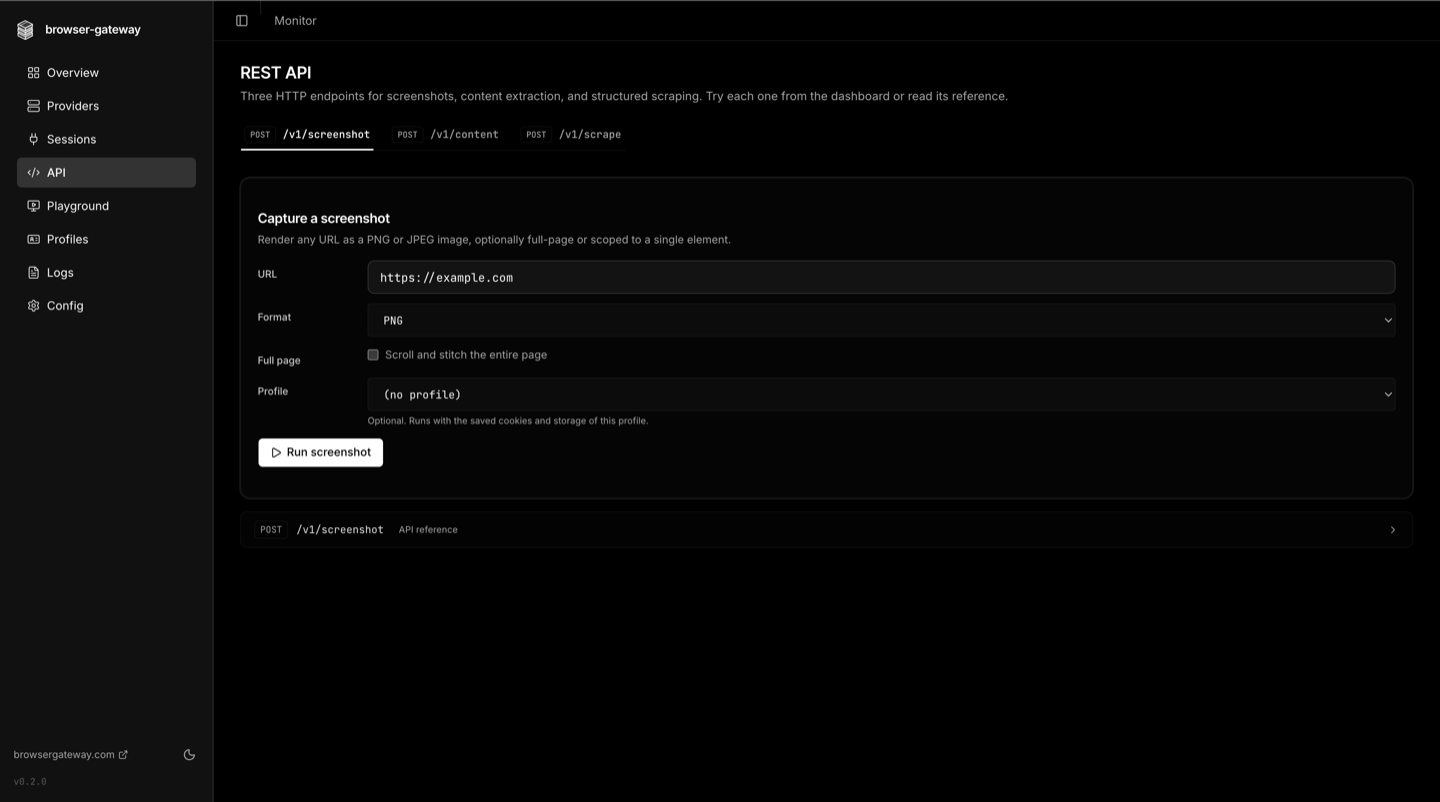
Task: Click the browser-gateway logo icon
Action: tap(25, 30)
